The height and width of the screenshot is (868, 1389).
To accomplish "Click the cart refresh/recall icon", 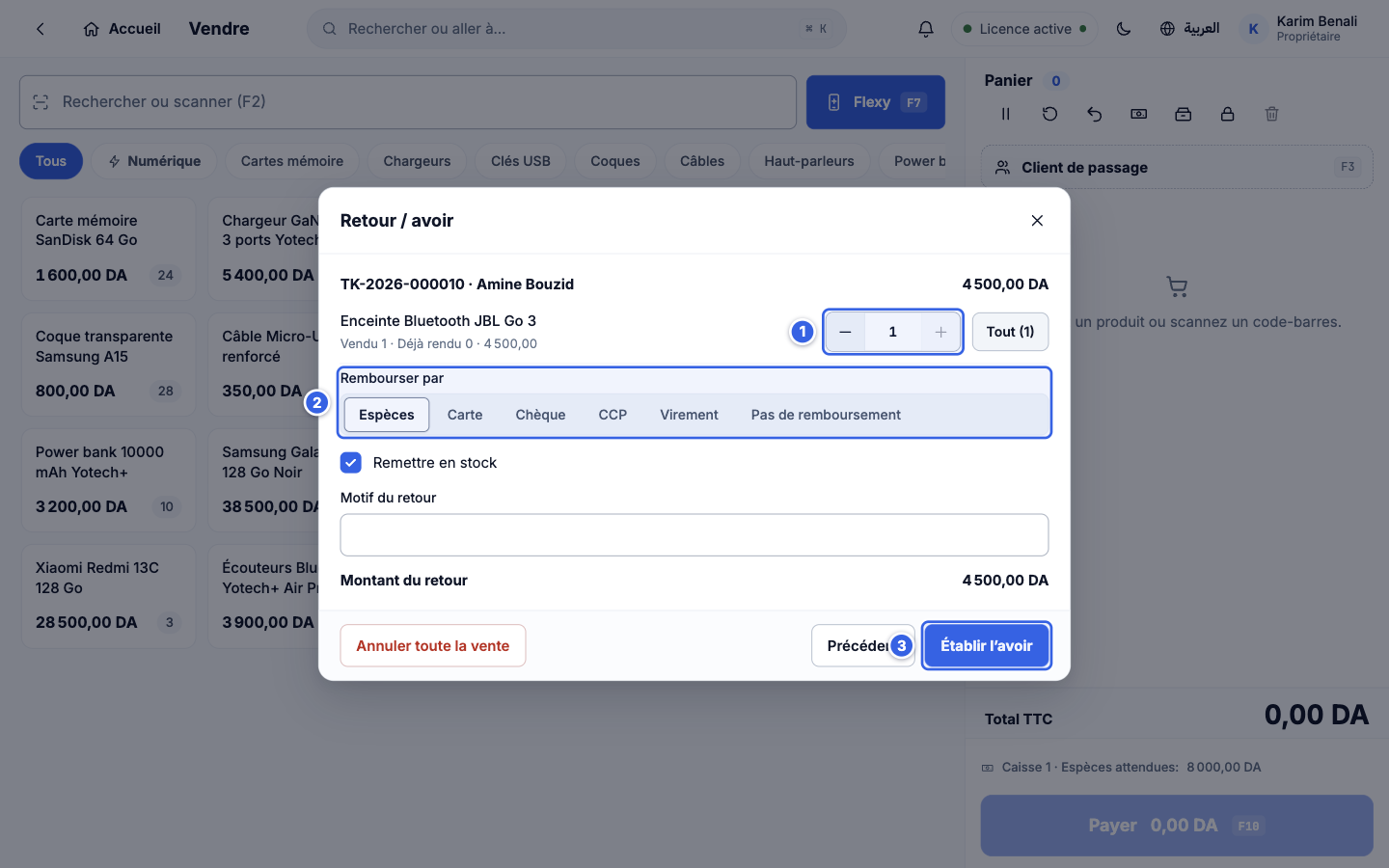I will point(1049,114).
